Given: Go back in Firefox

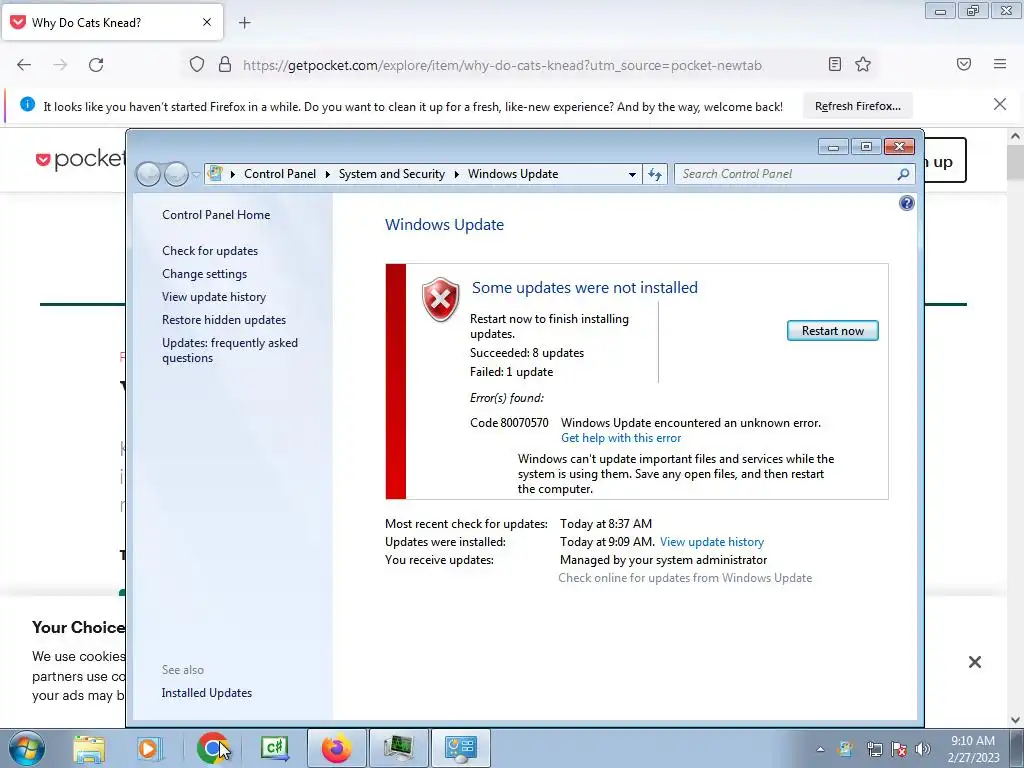Looking at the screenshot, I should click(x=24, y=65).
